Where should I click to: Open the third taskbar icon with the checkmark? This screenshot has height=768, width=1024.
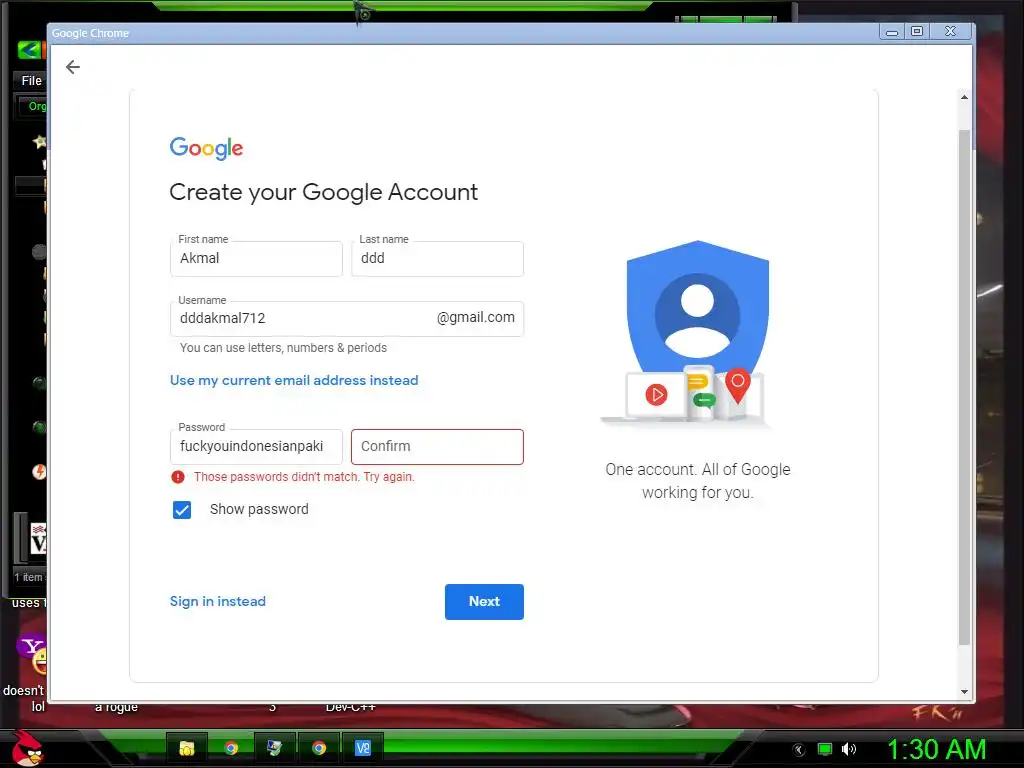[x=274, y=748]
